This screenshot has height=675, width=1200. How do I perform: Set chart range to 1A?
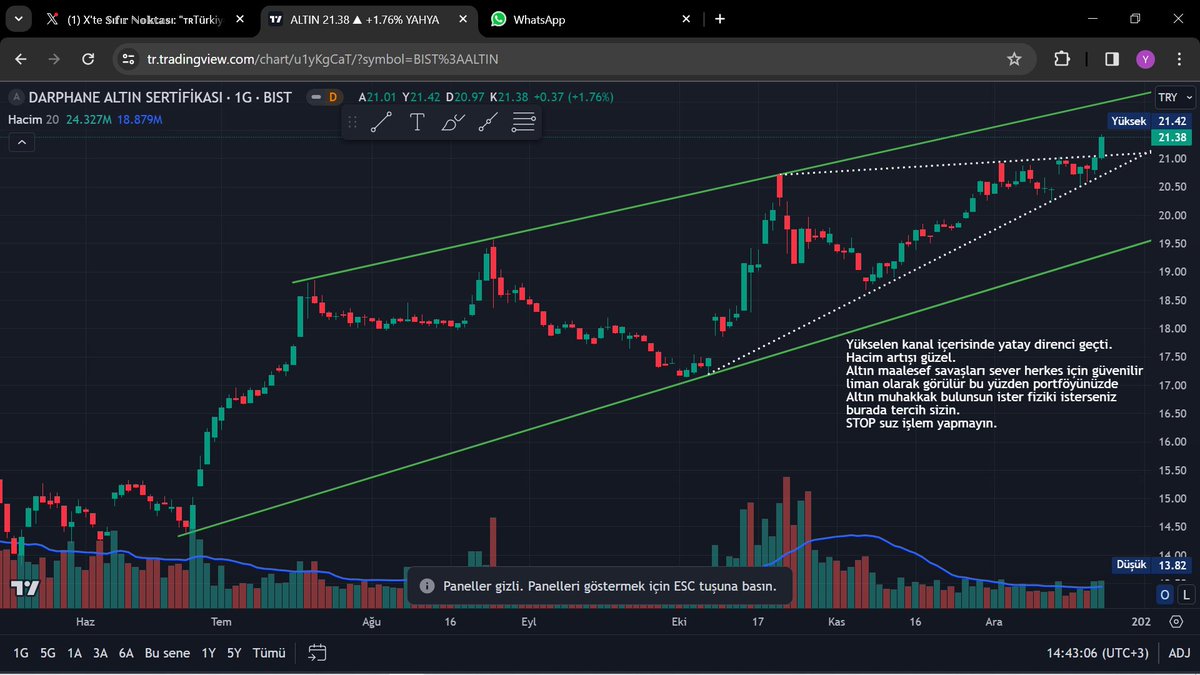(75, 653)
